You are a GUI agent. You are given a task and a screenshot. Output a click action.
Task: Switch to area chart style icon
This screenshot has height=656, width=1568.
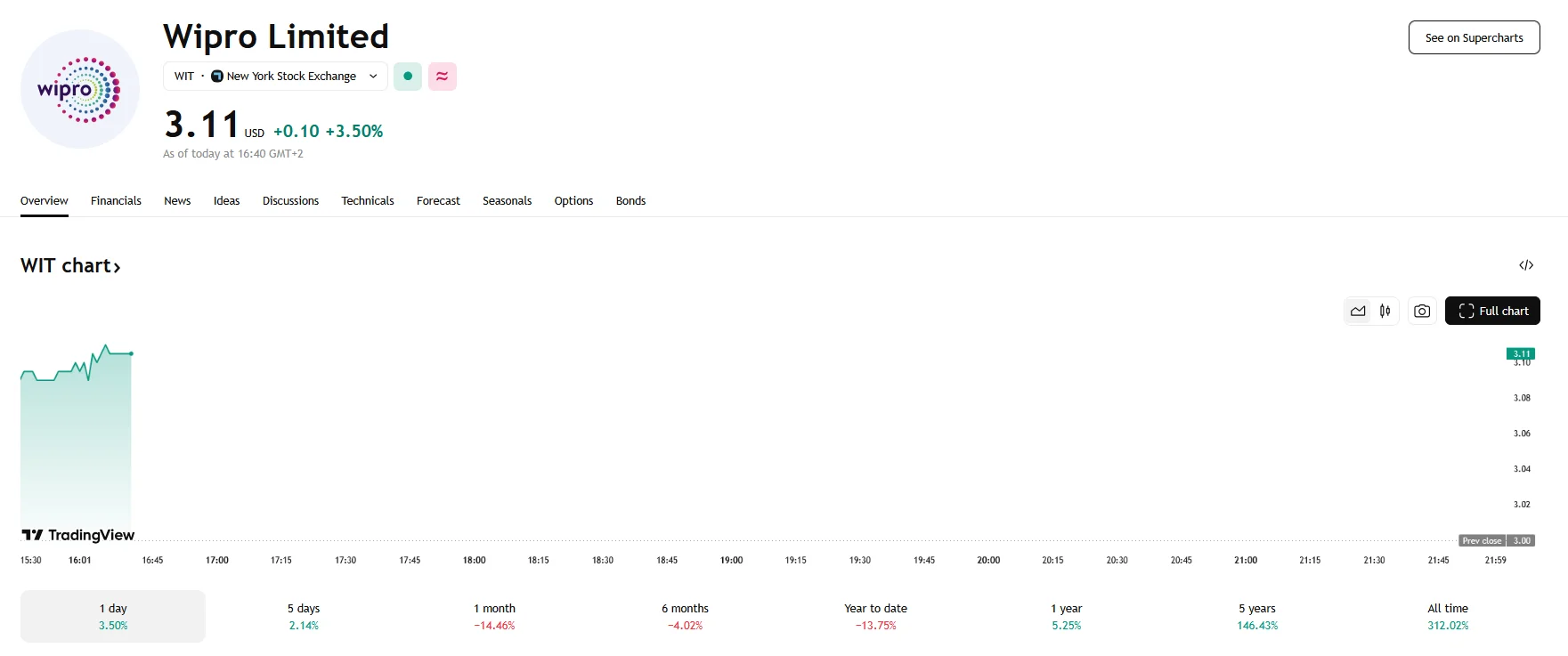(1358, 311)
